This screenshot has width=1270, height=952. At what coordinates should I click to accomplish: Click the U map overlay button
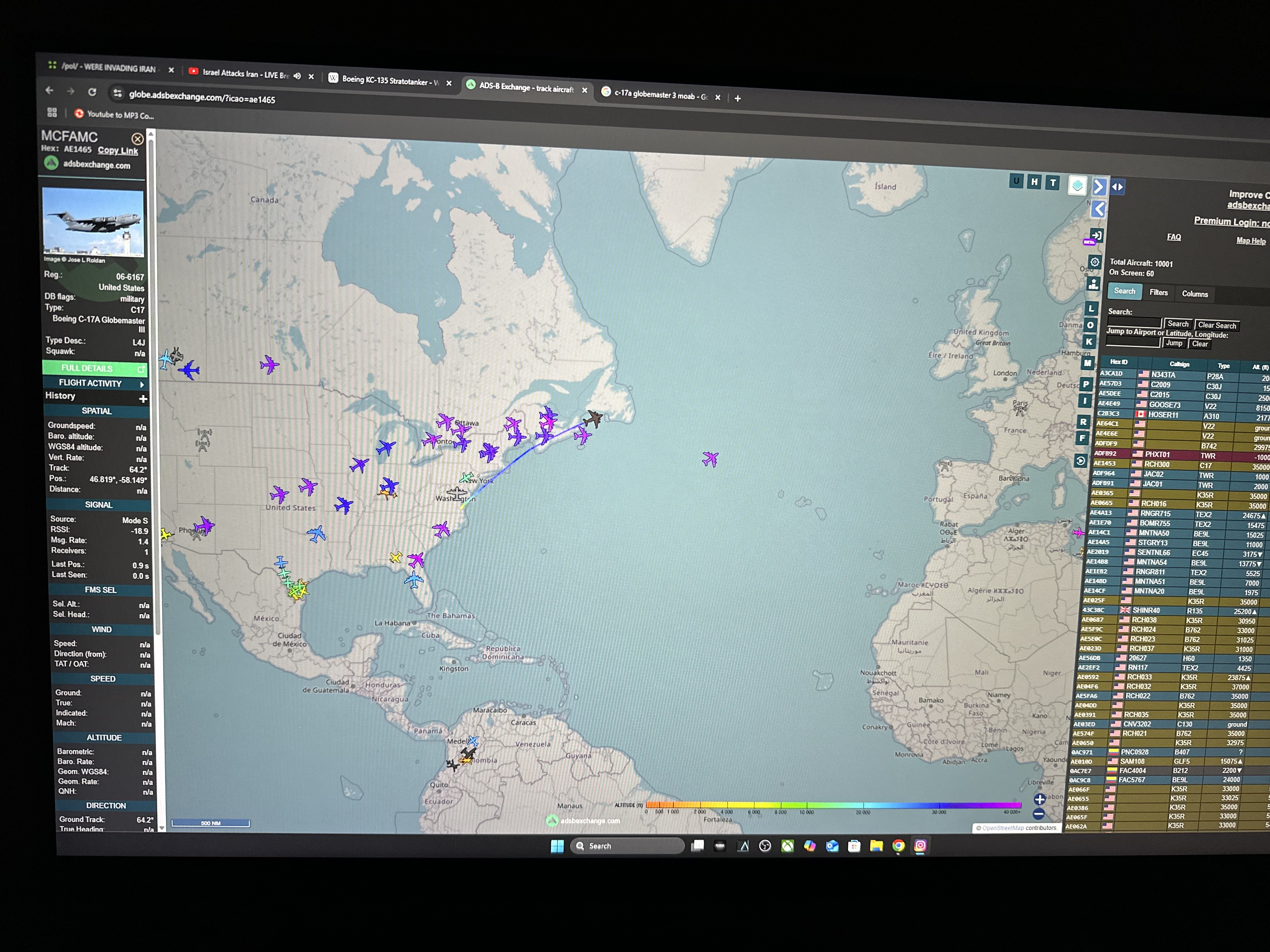tap(1016, 181)
